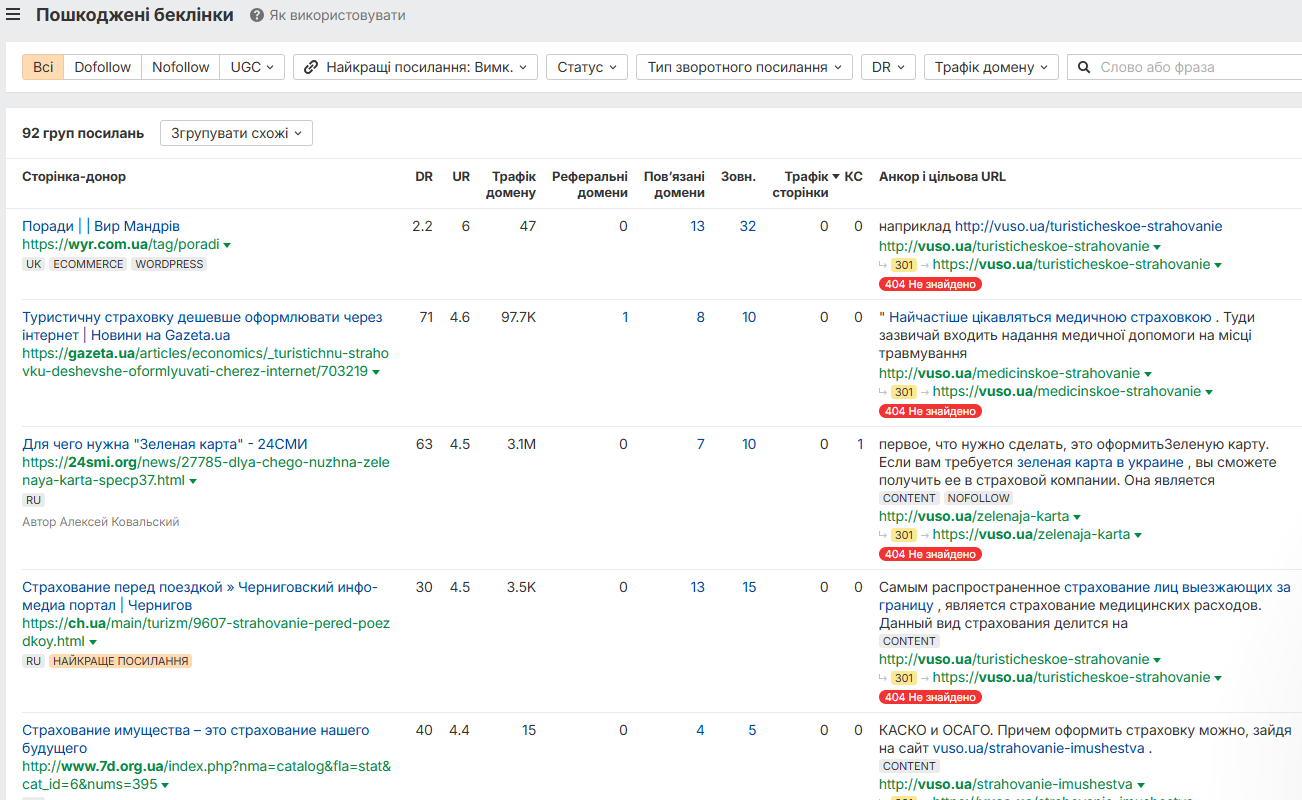1302x800 pixels.
Task: Open the UGC filter dropdown
Action: tap(252, 67)
